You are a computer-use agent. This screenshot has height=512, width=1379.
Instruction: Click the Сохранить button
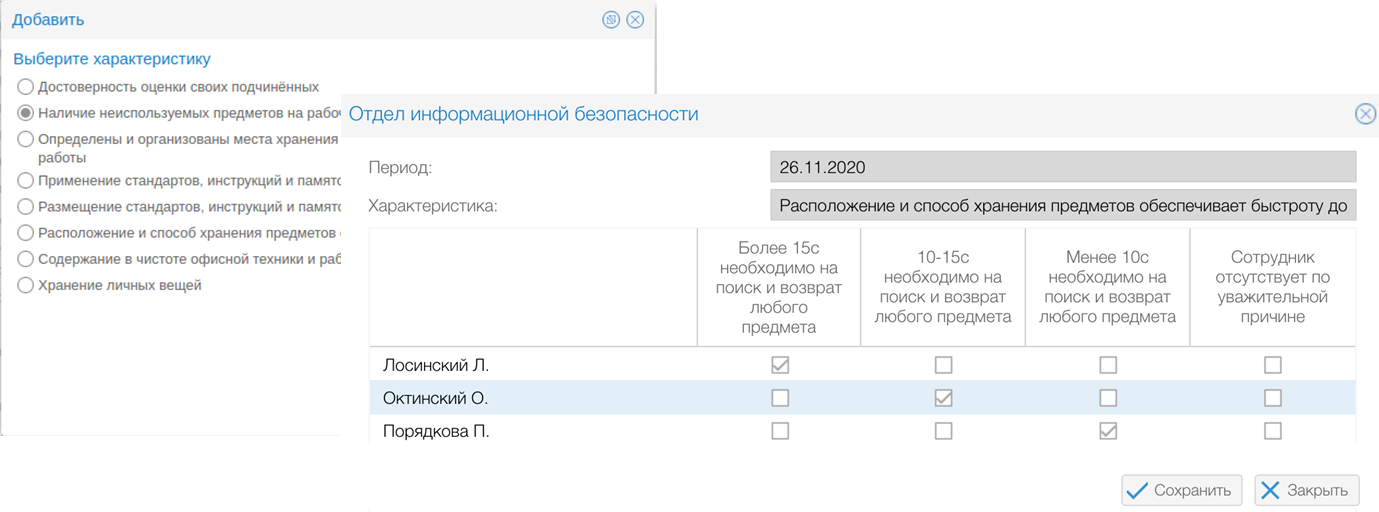point(1182,490)
